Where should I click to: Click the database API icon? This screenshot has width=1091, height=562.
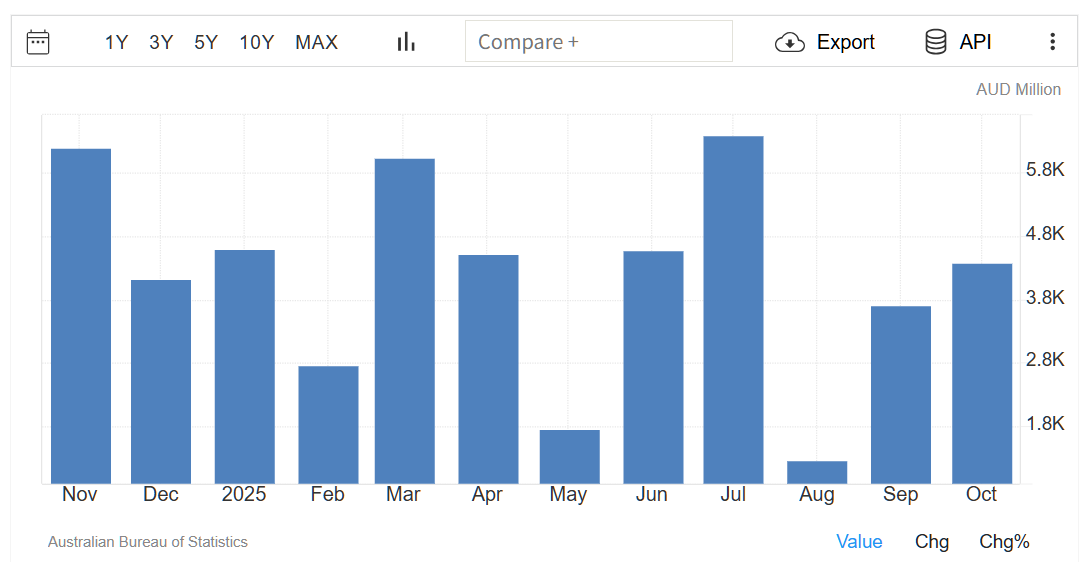(x=936, y=42)
